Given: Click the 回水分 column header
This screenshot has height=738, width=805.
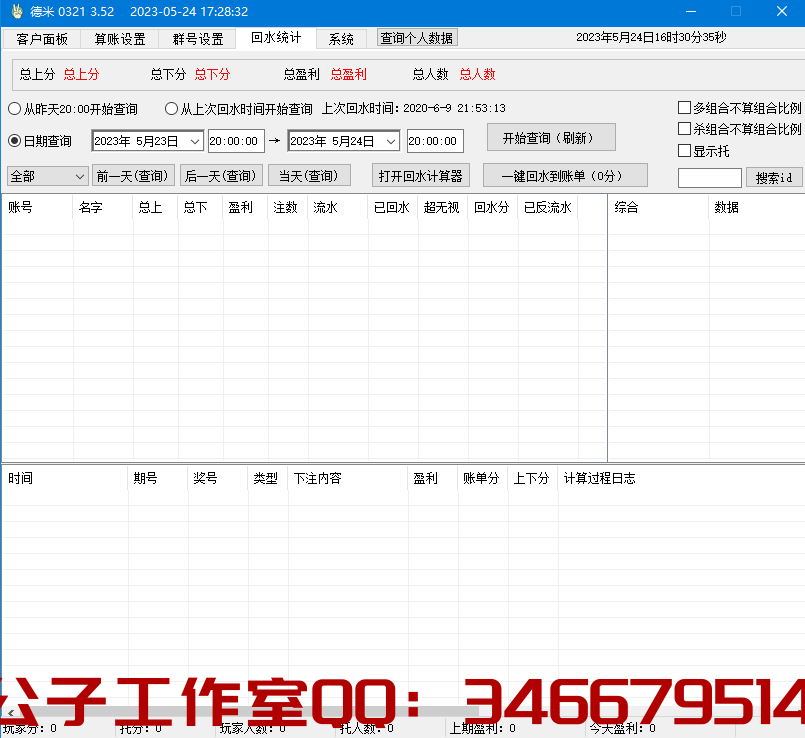Looking at the screenshot, I should click(x=493, y=207).
